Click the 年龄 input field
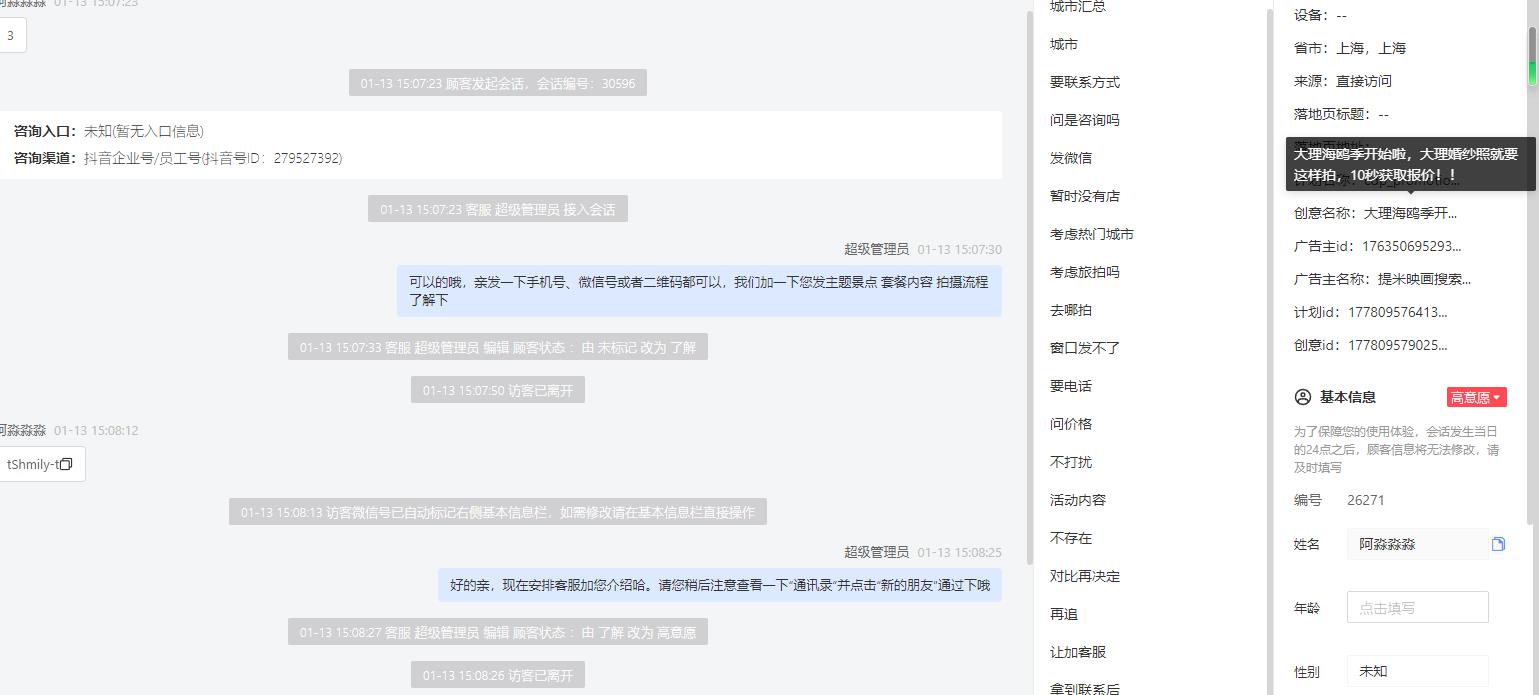Image resolution: width=1539 pixels, height=695 pixels. (1417, 607)
